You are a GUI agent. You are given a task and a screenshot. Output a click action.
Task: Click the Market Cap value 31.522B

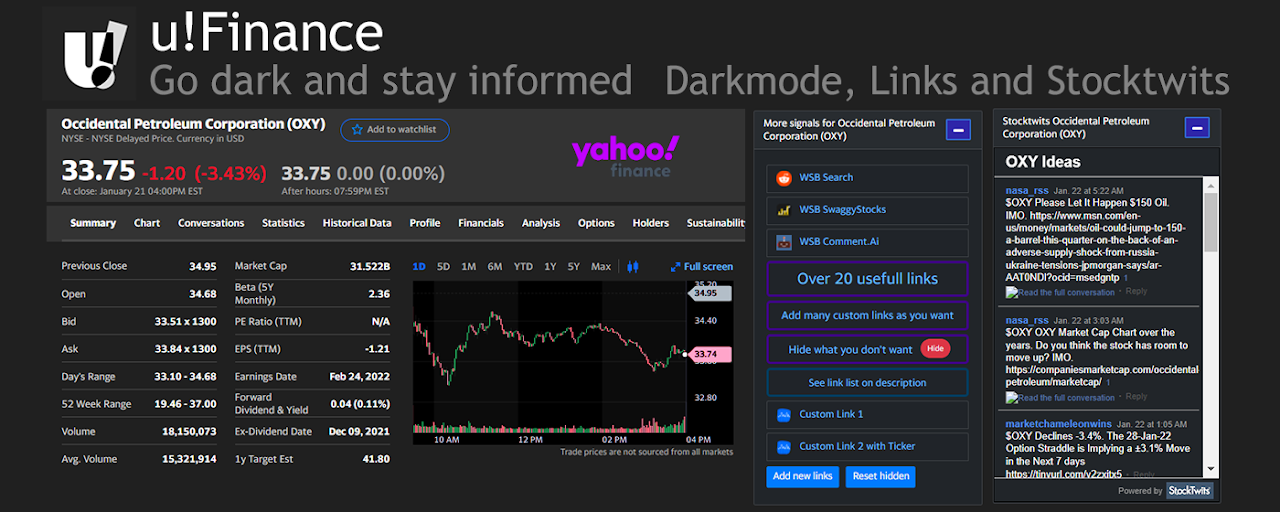tap(370, 266)
